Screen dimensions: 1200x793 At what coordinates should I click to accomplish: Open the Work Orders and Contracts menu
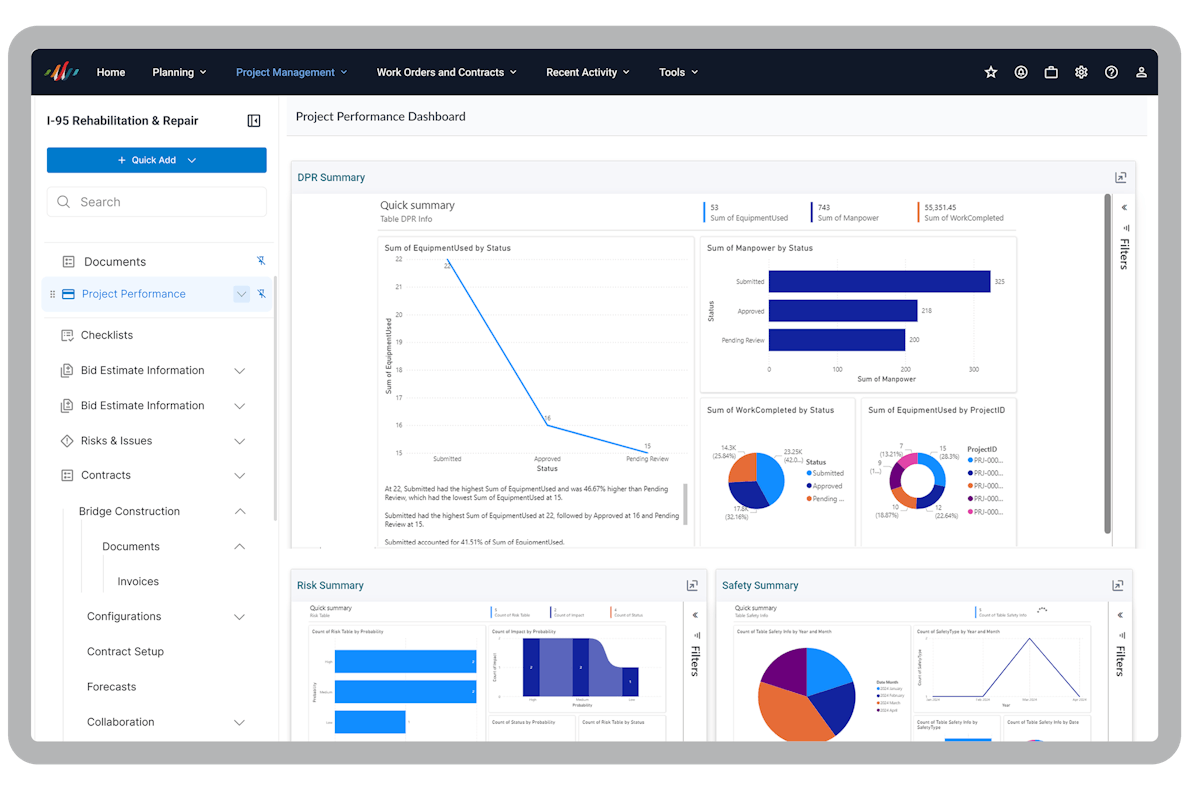[446, 72]
